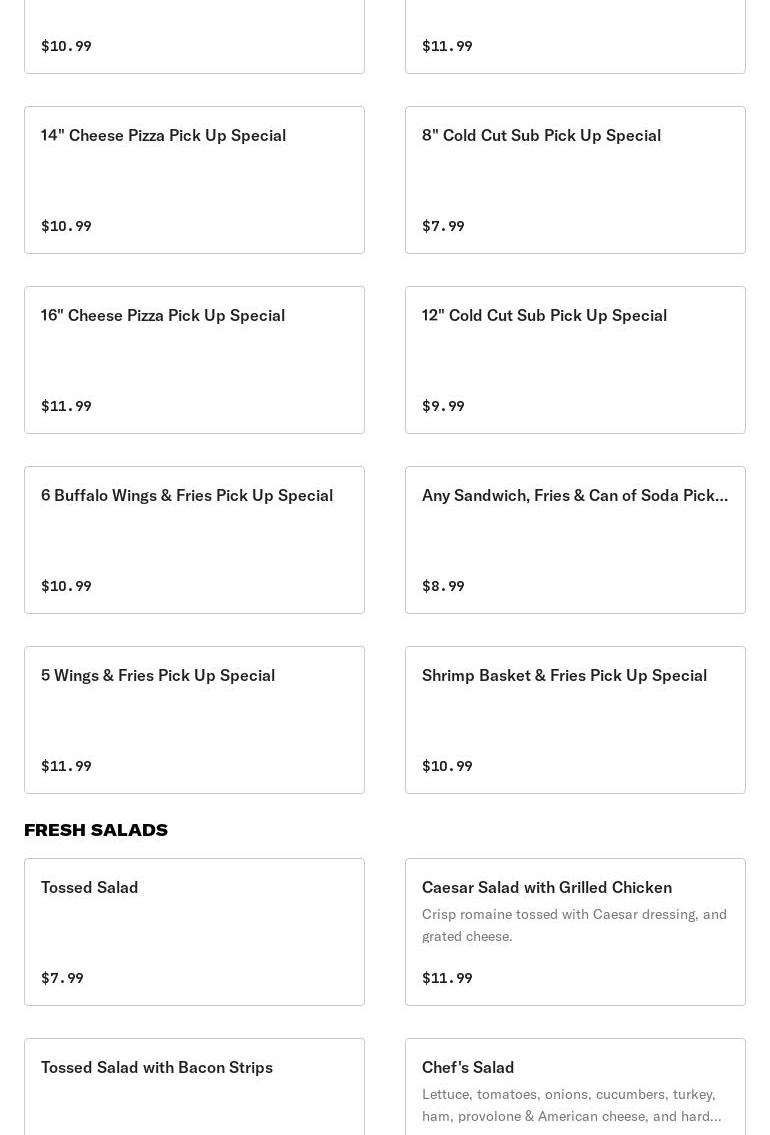Open the 14" Cheese Pizza Pick Up Special
770x1135 pixels.
click(194, 180)
